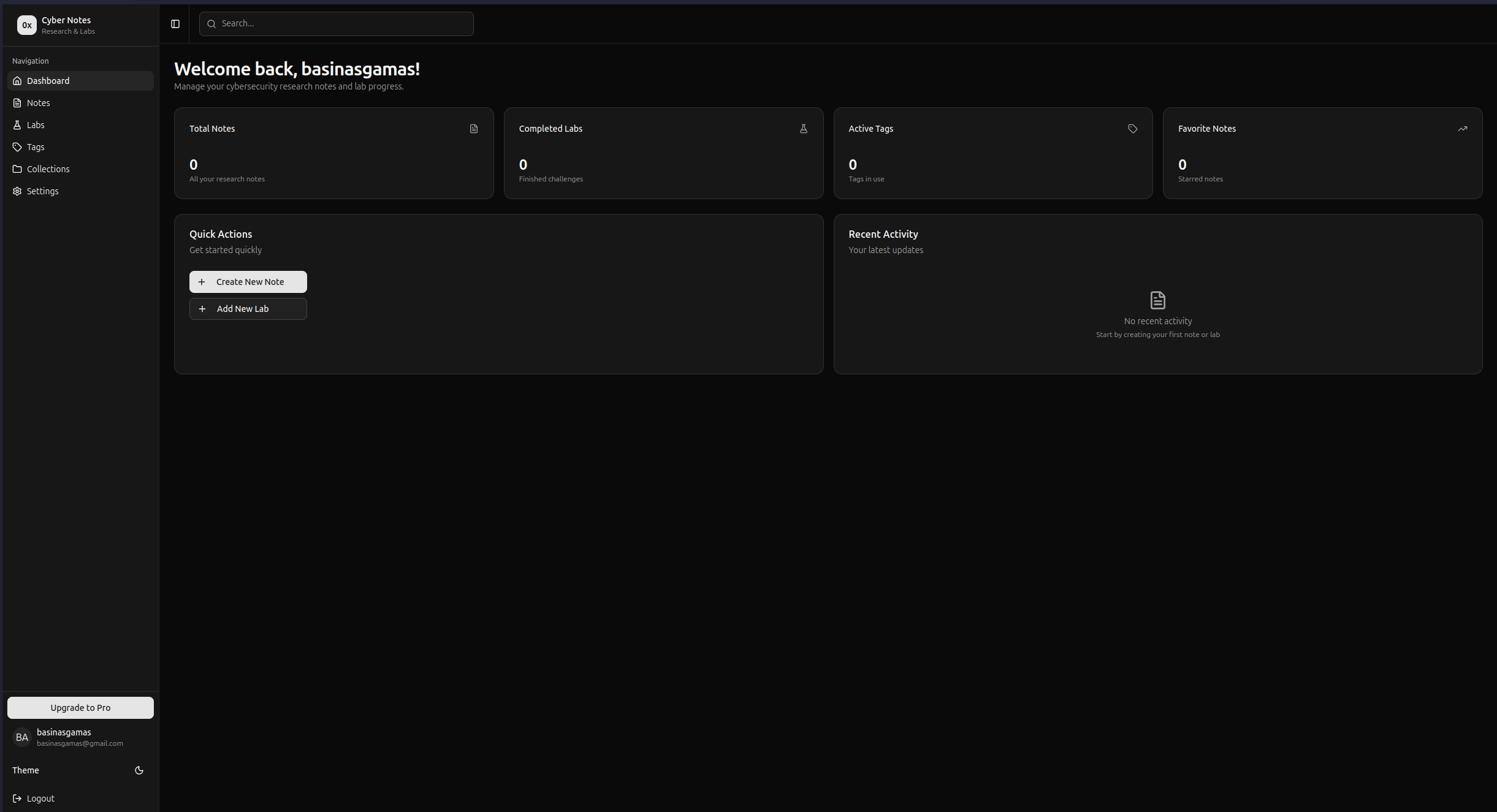The image size is (1497, 812).
Task: Click the Add New Lab button
Action: pyautogui.click(x=248, y=308)
